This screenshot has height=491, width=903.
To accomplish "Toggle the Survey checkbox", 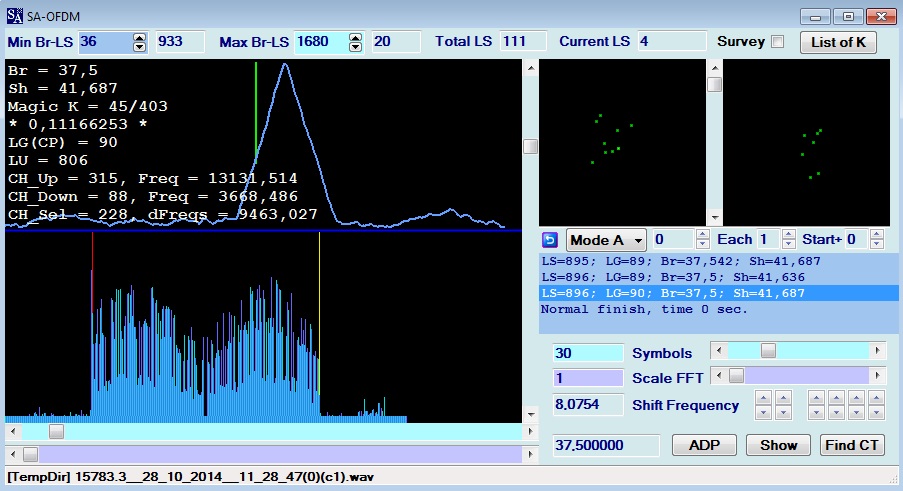I will click(x=777, y=42).
